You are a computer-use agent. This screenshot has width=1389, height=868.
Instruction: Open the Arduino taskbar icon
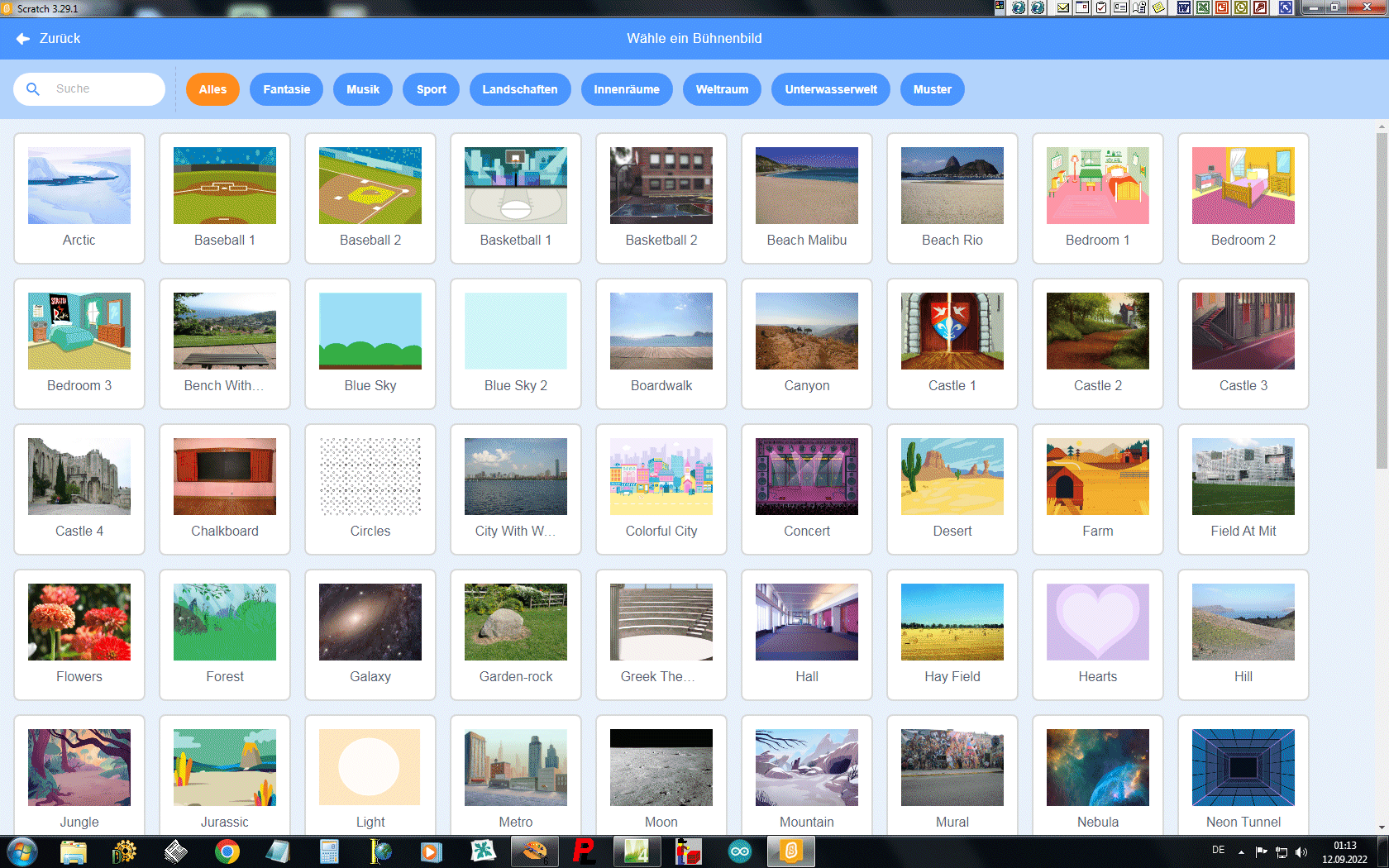click(x=740, y=851)
